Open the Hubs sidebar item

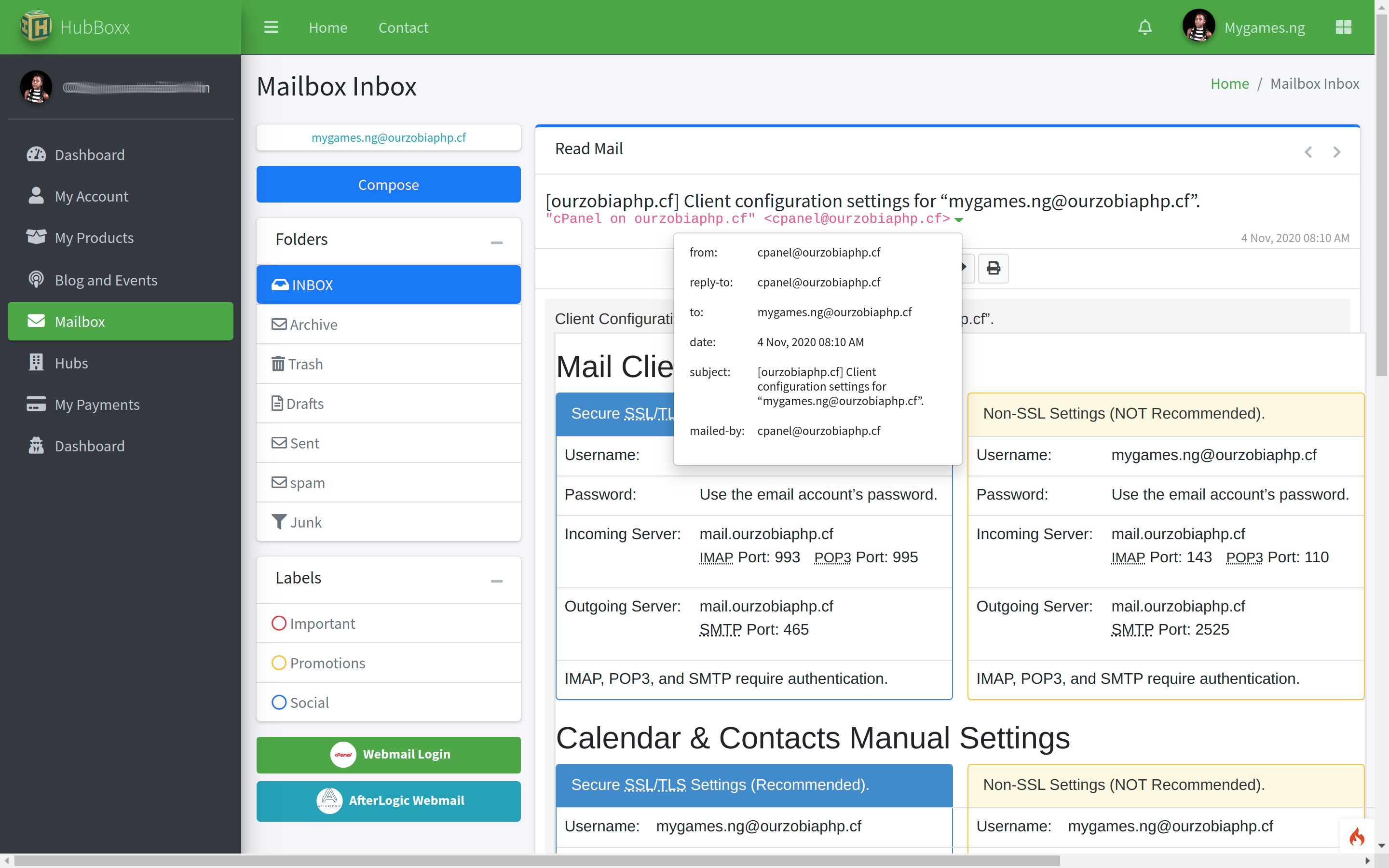pos(71,363)
